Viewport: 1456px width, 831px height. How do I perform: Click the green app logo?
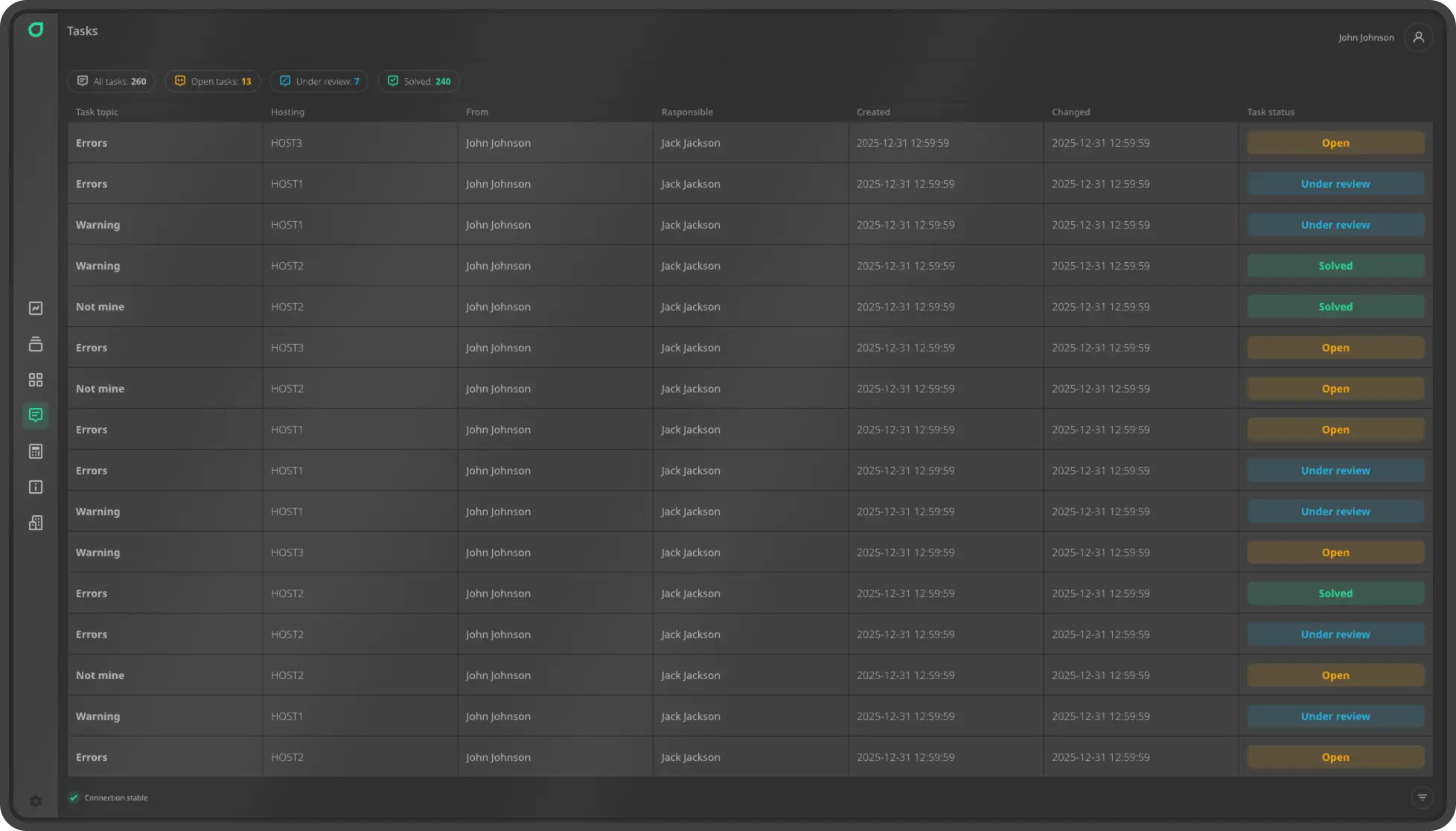point(36,30)
